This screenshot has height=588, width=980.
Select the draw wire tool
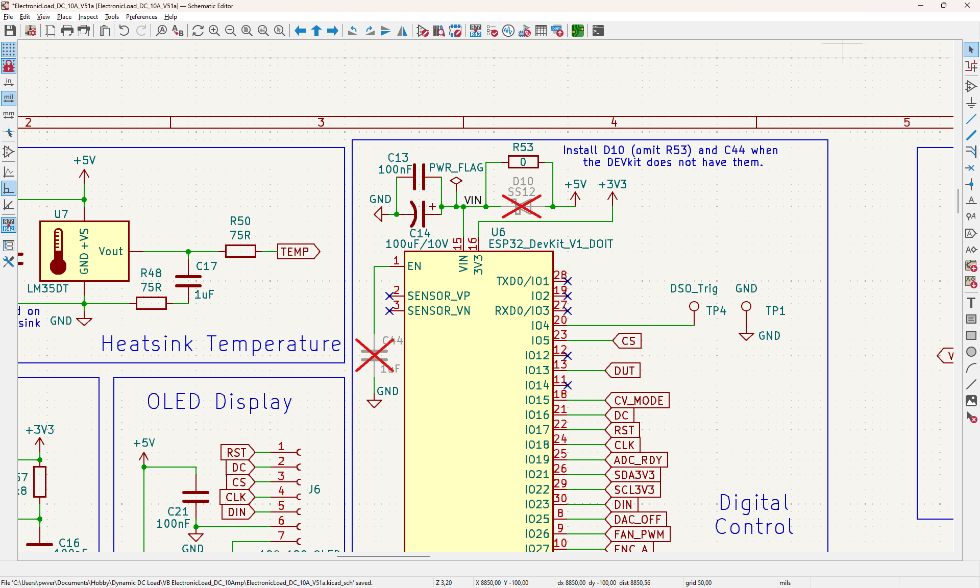point(971,119)
